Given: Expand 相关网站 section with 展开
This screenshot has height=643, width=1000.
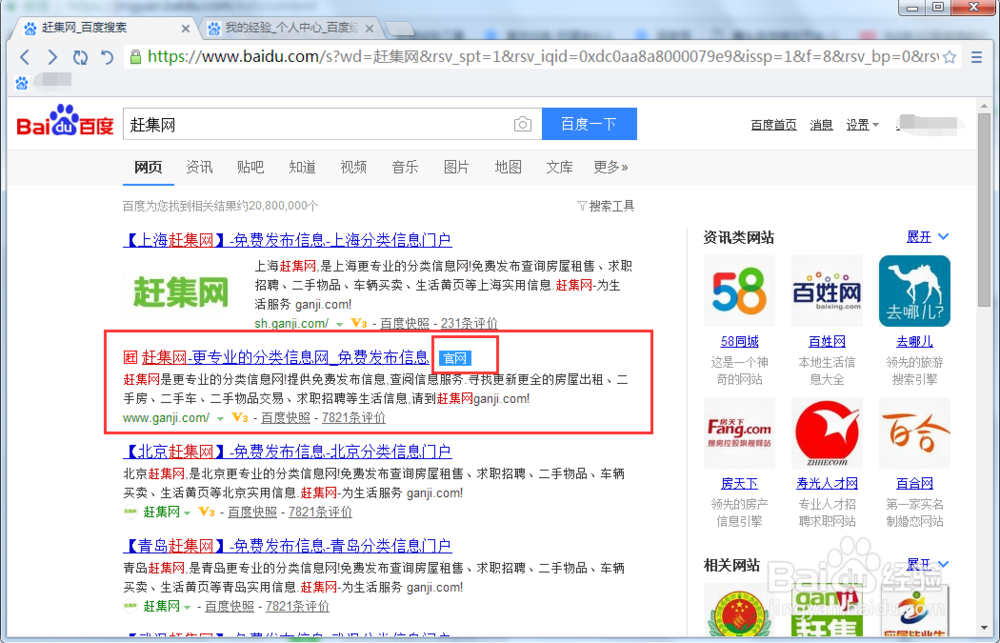Looking at the screenshot, I should click(x=927, y=565).
